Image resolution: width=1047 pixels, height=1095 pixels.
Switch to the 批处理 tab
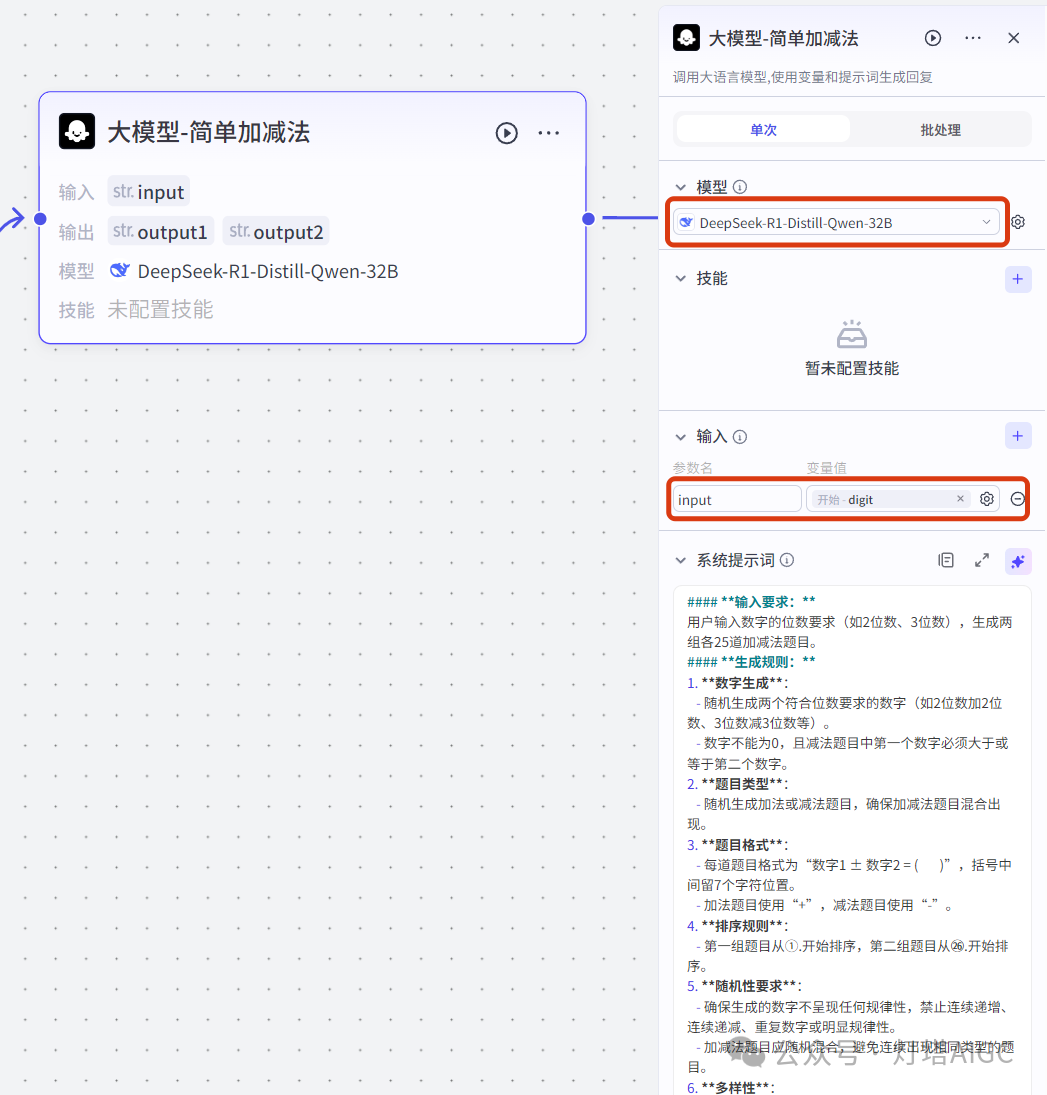pyautogui.click(x=940, y=130)
